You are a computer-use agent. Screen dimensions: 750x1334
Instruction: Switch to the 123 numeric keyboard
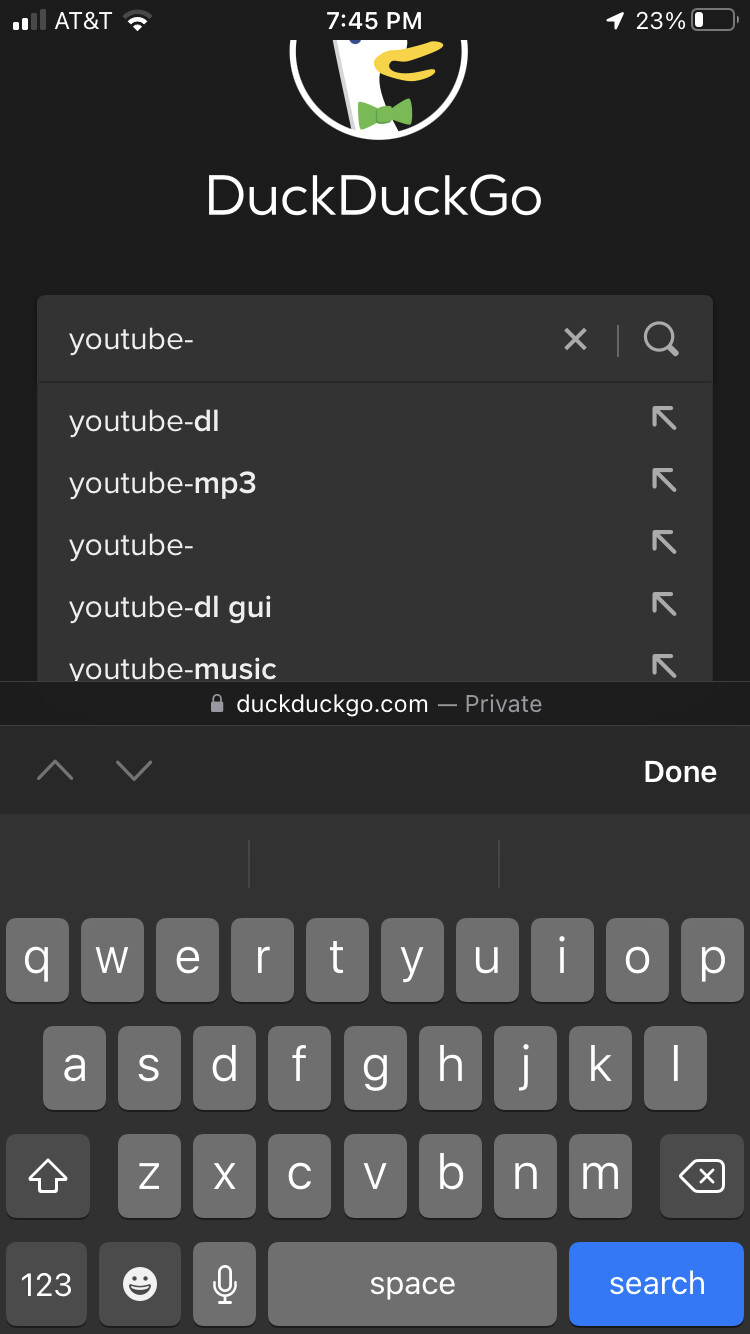click(x=47, y=1284)
